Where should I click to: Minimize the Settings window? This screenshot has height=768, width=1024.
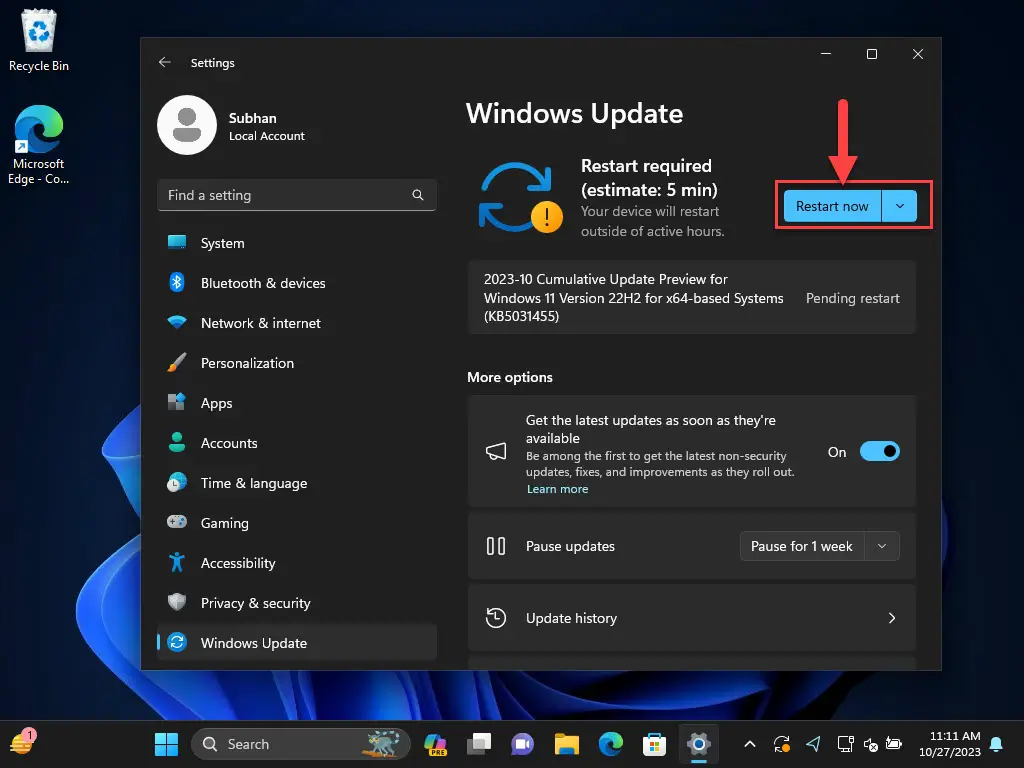pos(826,54)
